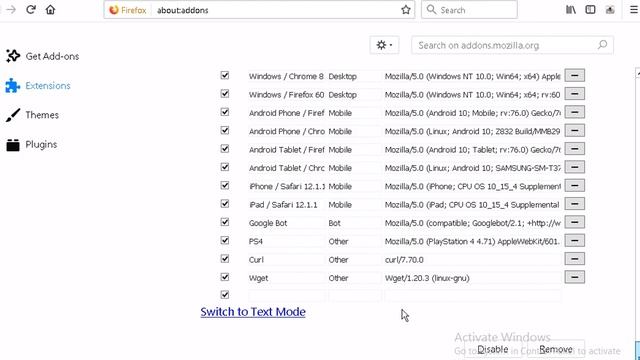Remove the Android Tablet / Chrome row with minus
Screen dimensions: 640x360
[574, 167]
